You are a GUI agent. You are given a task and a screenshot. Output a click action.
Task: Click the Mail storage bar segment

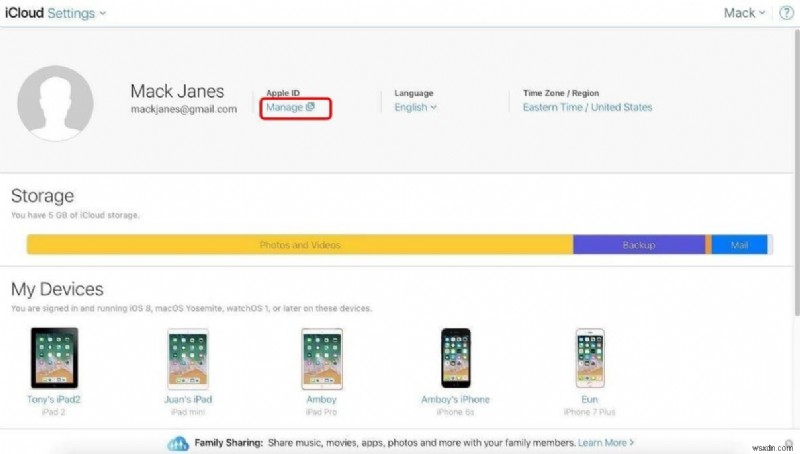pos(740,245)
